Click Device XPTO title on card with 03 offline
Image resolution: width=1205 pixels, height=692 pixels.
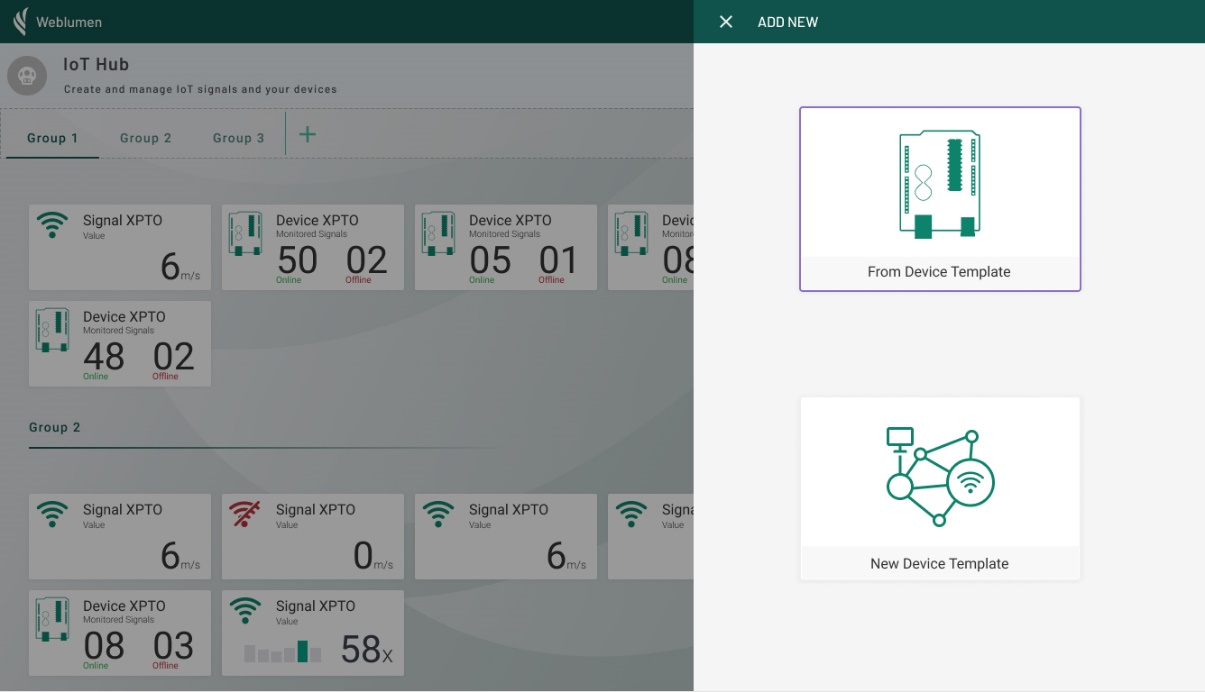(x=124, y=605)
